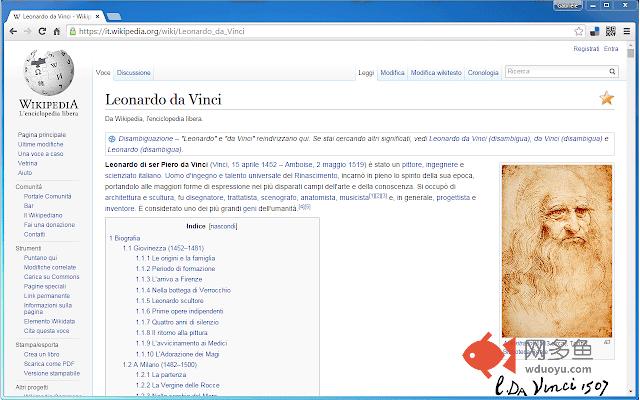Switch to the Voce tab
The image size is (640, 400).
pyautogui.click(x=103, y=73)
